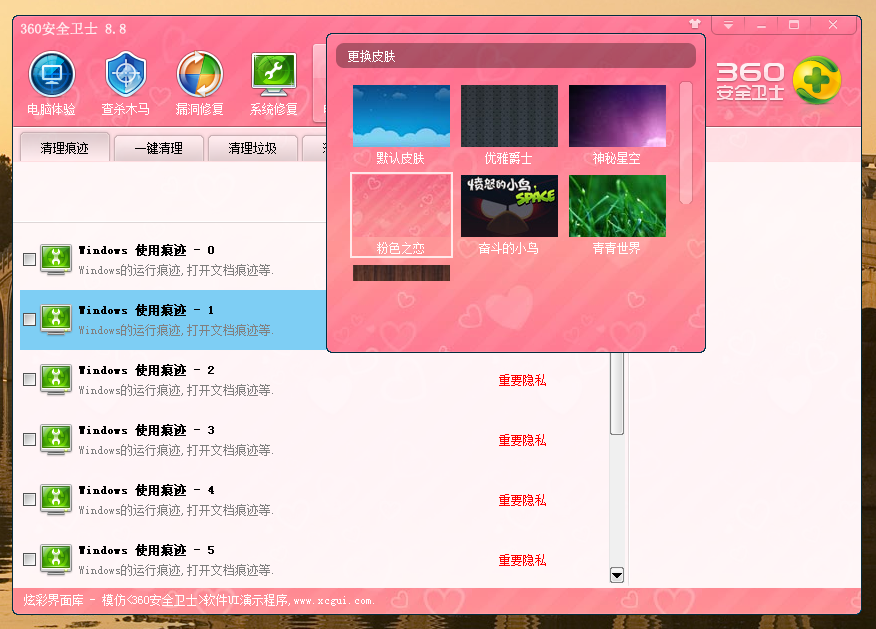Minimize the 360安全卫士 window
876x629 pixels.
(761, 25)
